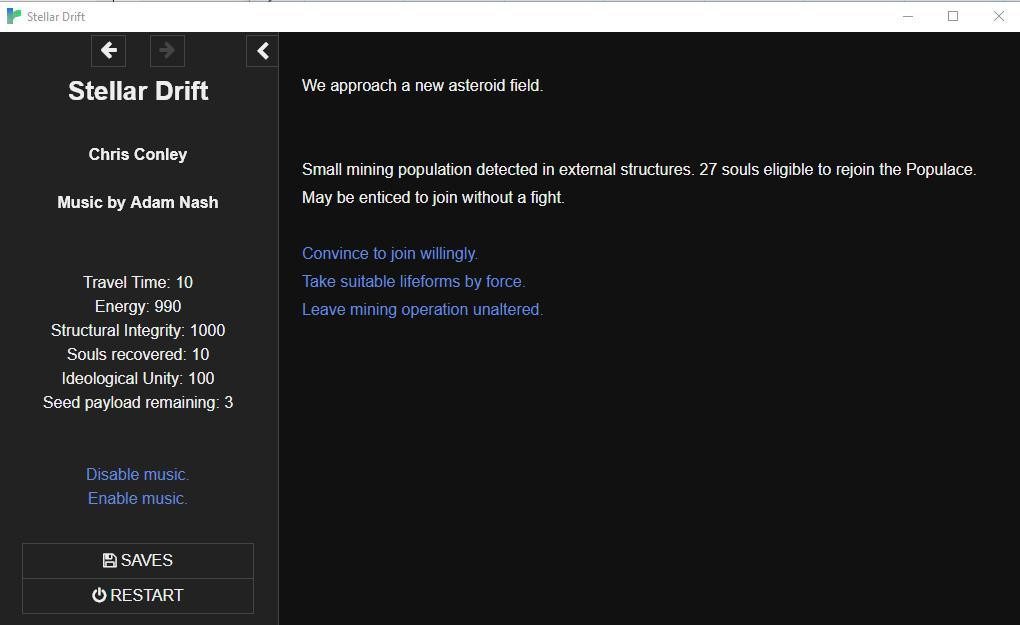Click 'Seed payload remaining: 3' stat
1020x625 pixels.
tap(138, 403)
